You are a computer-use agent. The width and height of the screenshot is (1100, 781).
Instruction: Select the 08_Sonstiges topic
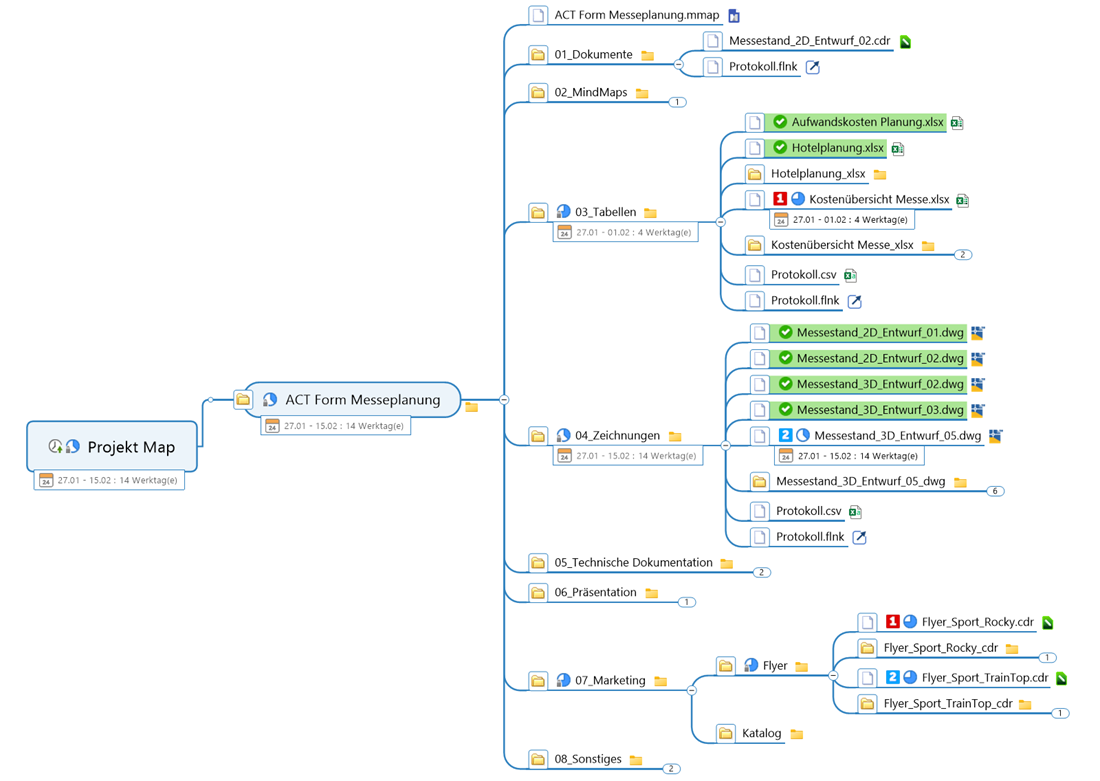588,759
